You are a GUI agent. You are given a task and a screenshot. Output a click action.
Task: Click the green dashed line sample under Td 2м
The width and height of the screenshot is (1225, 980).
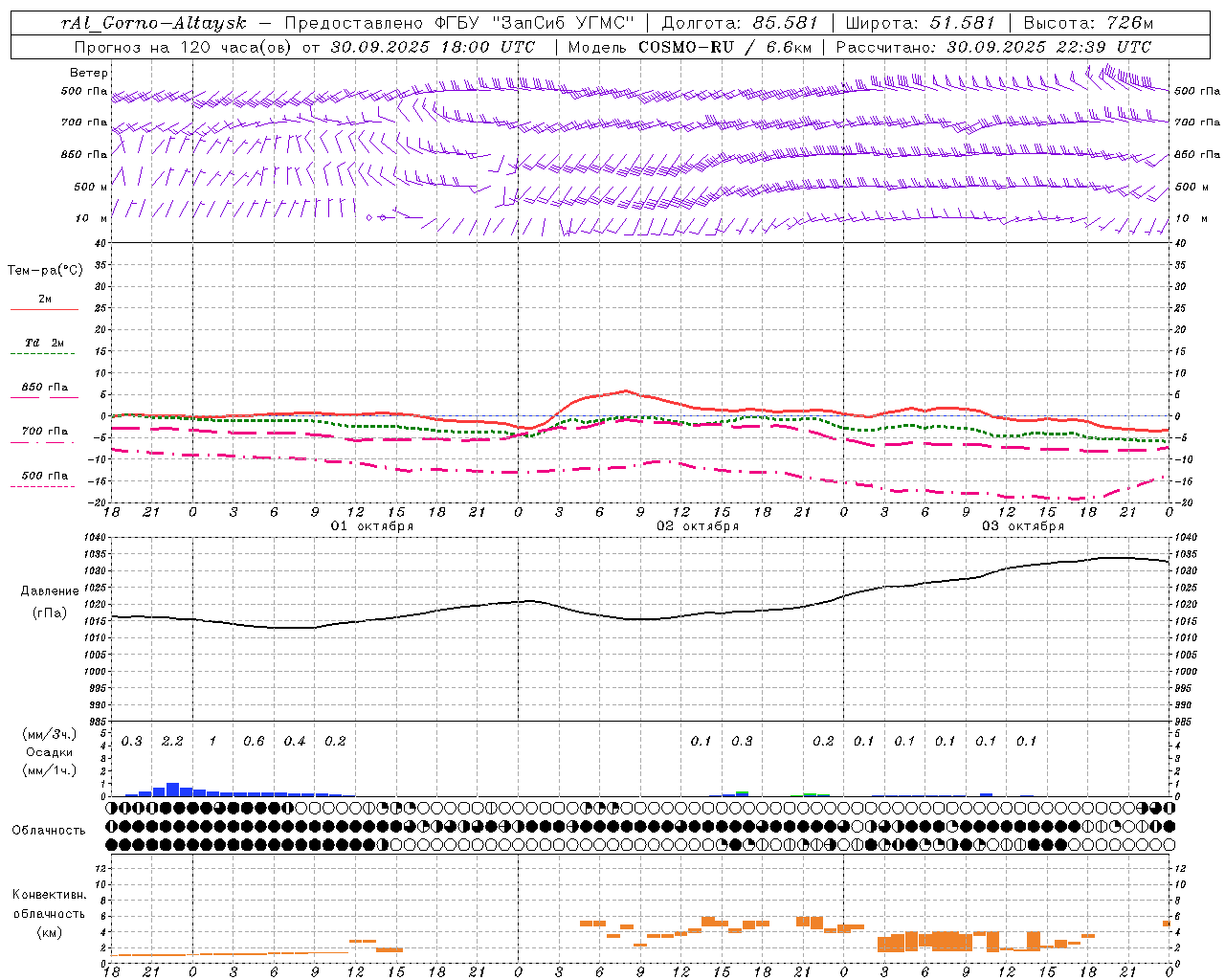[x=42, y=353]
